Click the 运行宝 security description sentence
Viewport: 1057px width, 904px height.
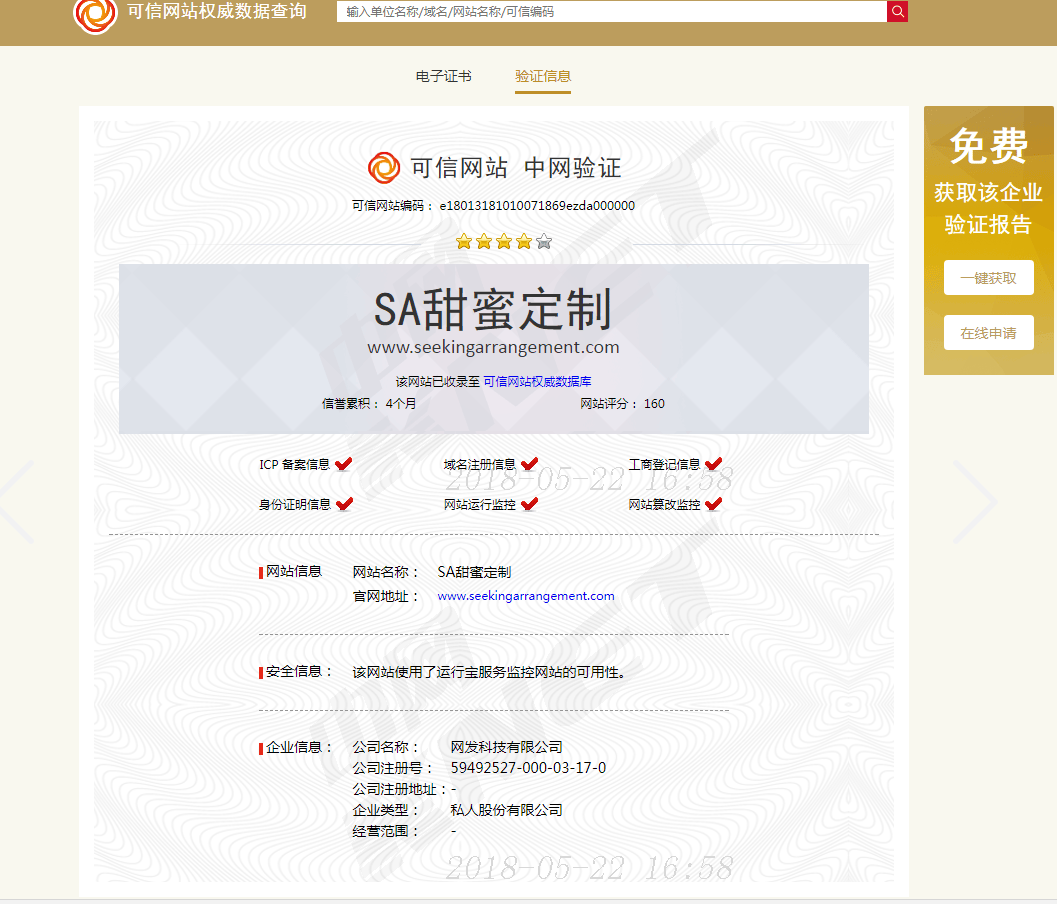[490, 672]
